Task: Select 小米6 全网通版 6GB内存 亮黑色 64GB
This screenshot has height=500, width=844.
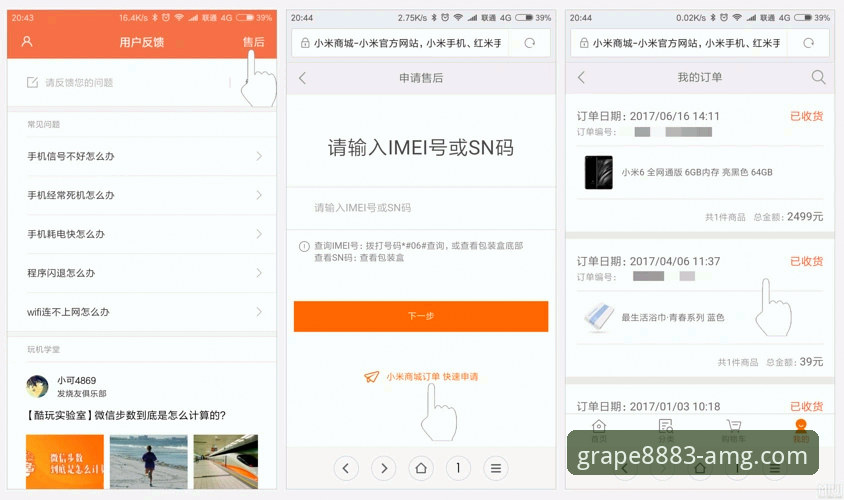Action: pos(697,172)
